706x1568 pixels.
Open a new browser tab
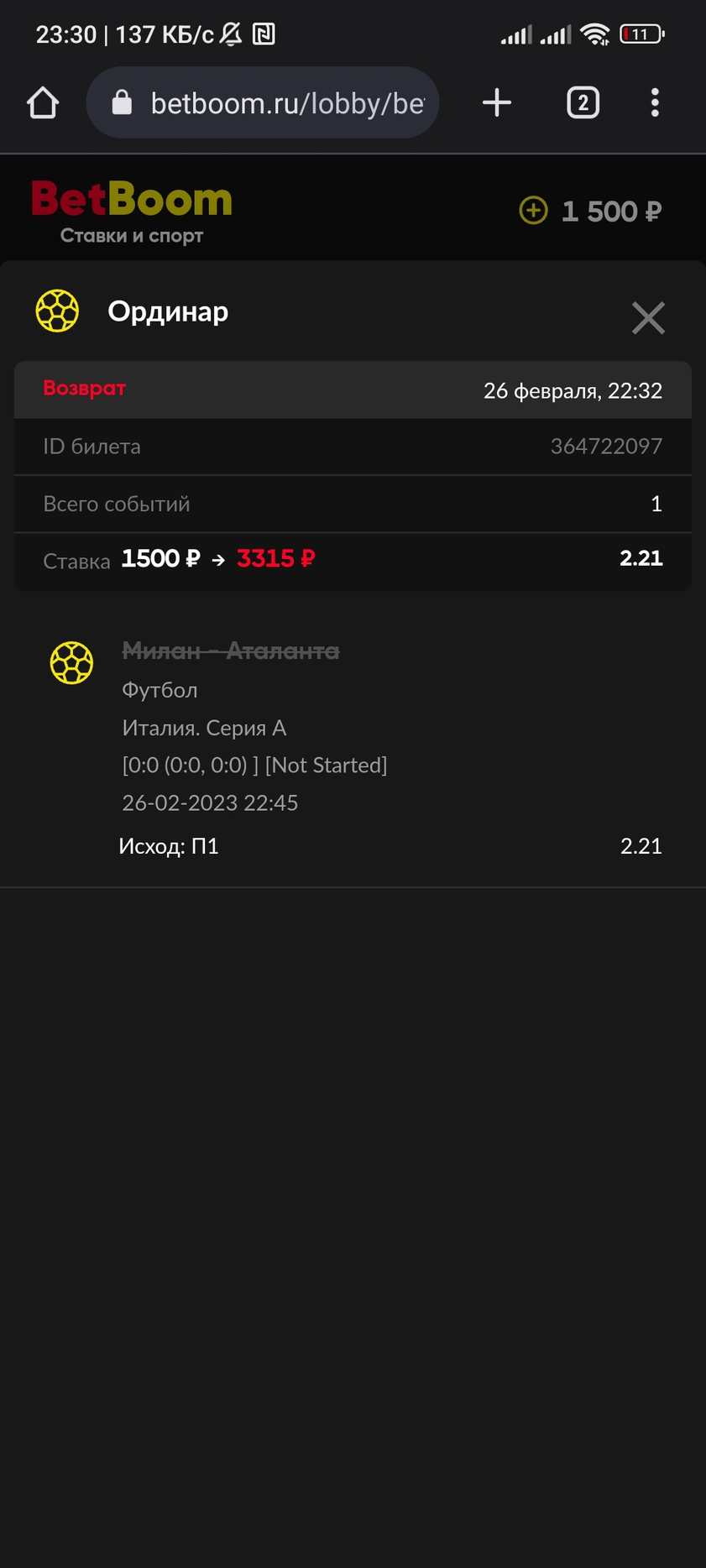497,102
